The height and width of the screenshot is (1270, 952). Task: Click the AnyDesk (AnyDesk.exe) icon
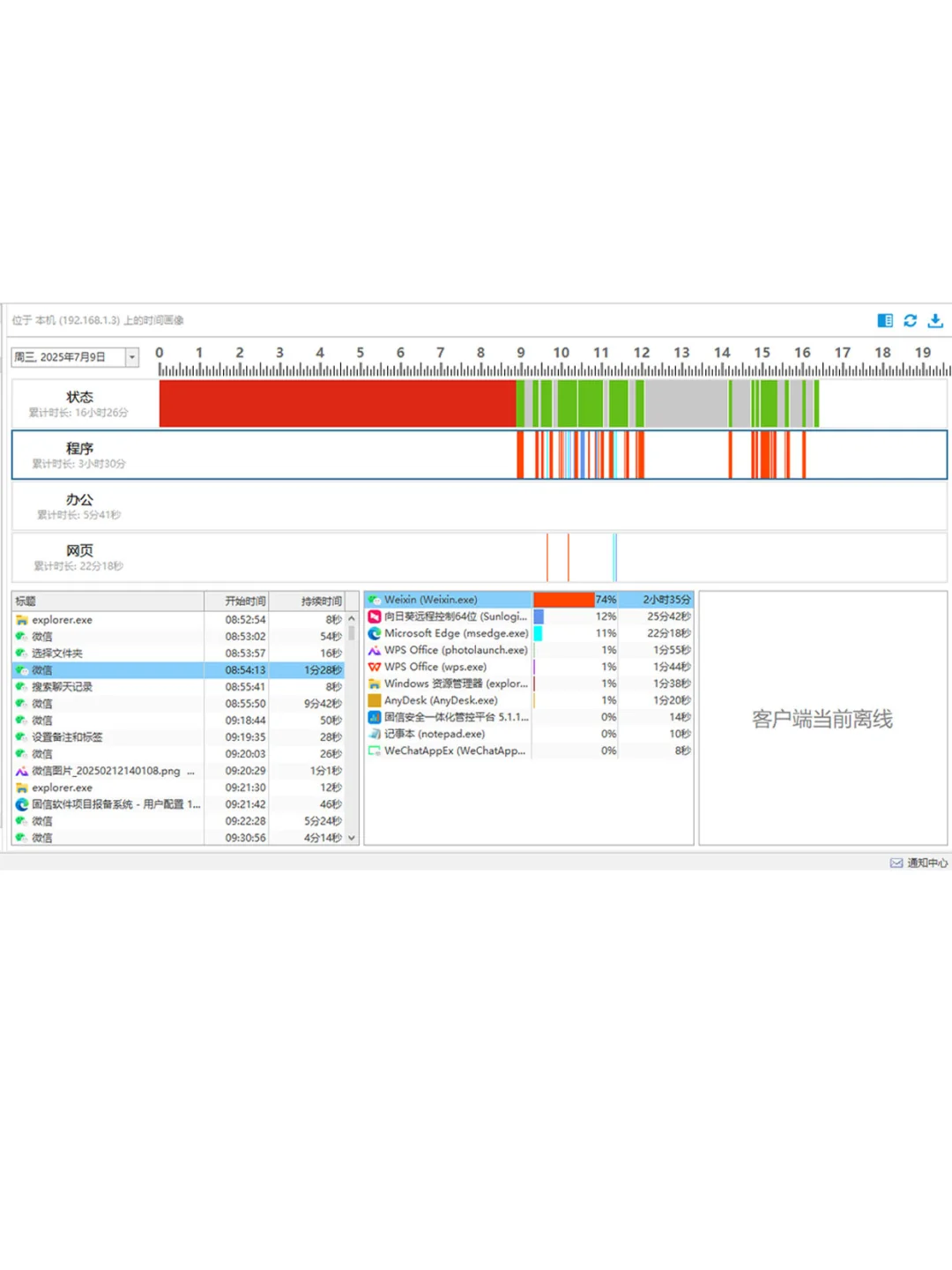pos(375,700)
